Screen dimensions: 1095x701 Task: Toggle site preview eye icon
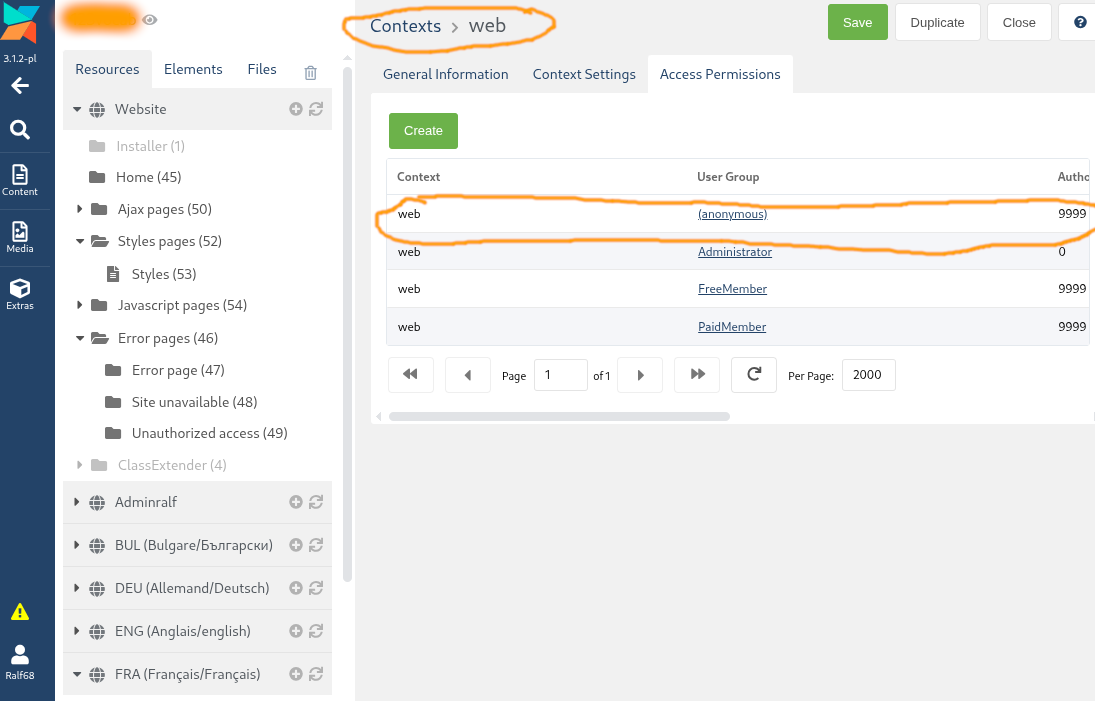click(149, 20)
